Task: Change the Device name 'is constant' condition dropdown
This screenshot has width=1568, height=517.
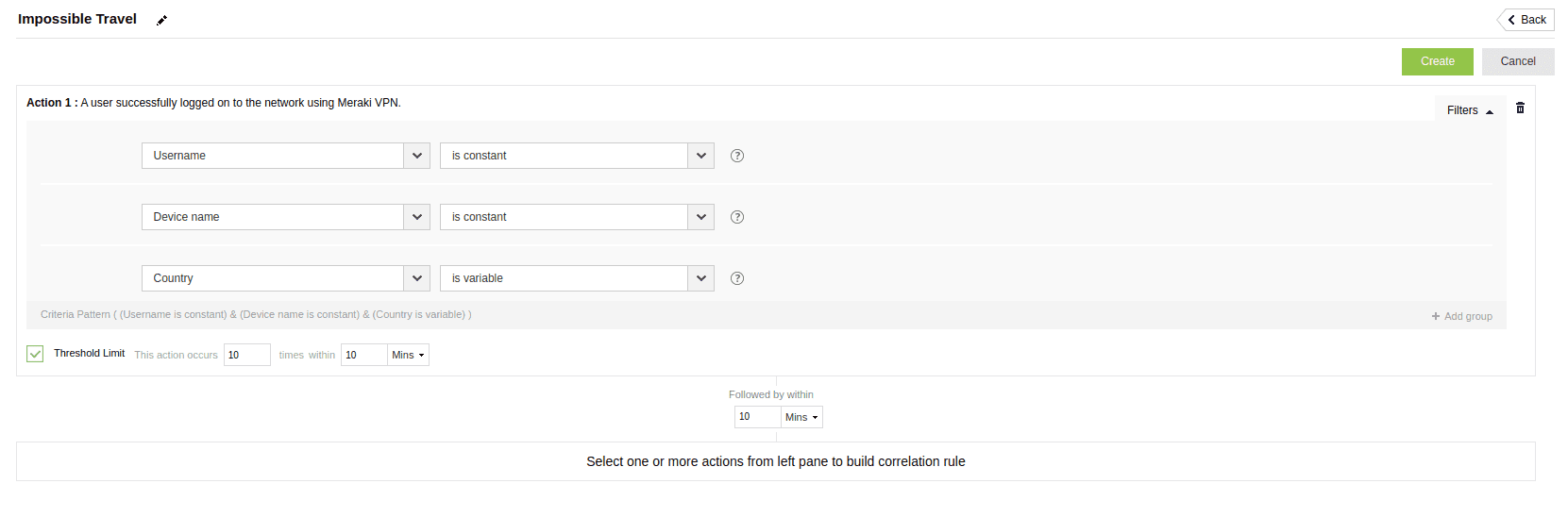Action: [700, 217]
